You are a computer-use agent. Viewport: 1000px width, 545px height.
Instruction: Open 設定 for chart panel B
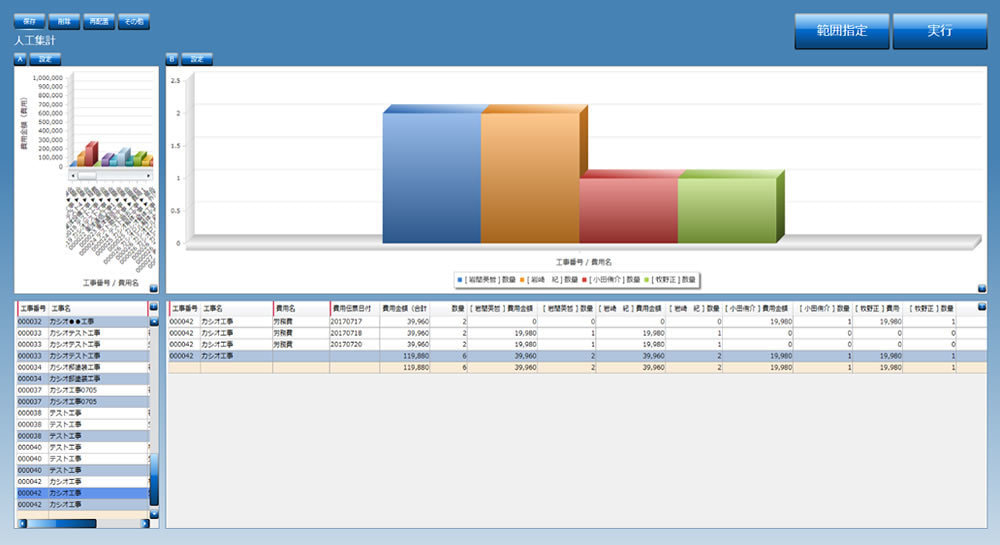[x=196, y=58]
